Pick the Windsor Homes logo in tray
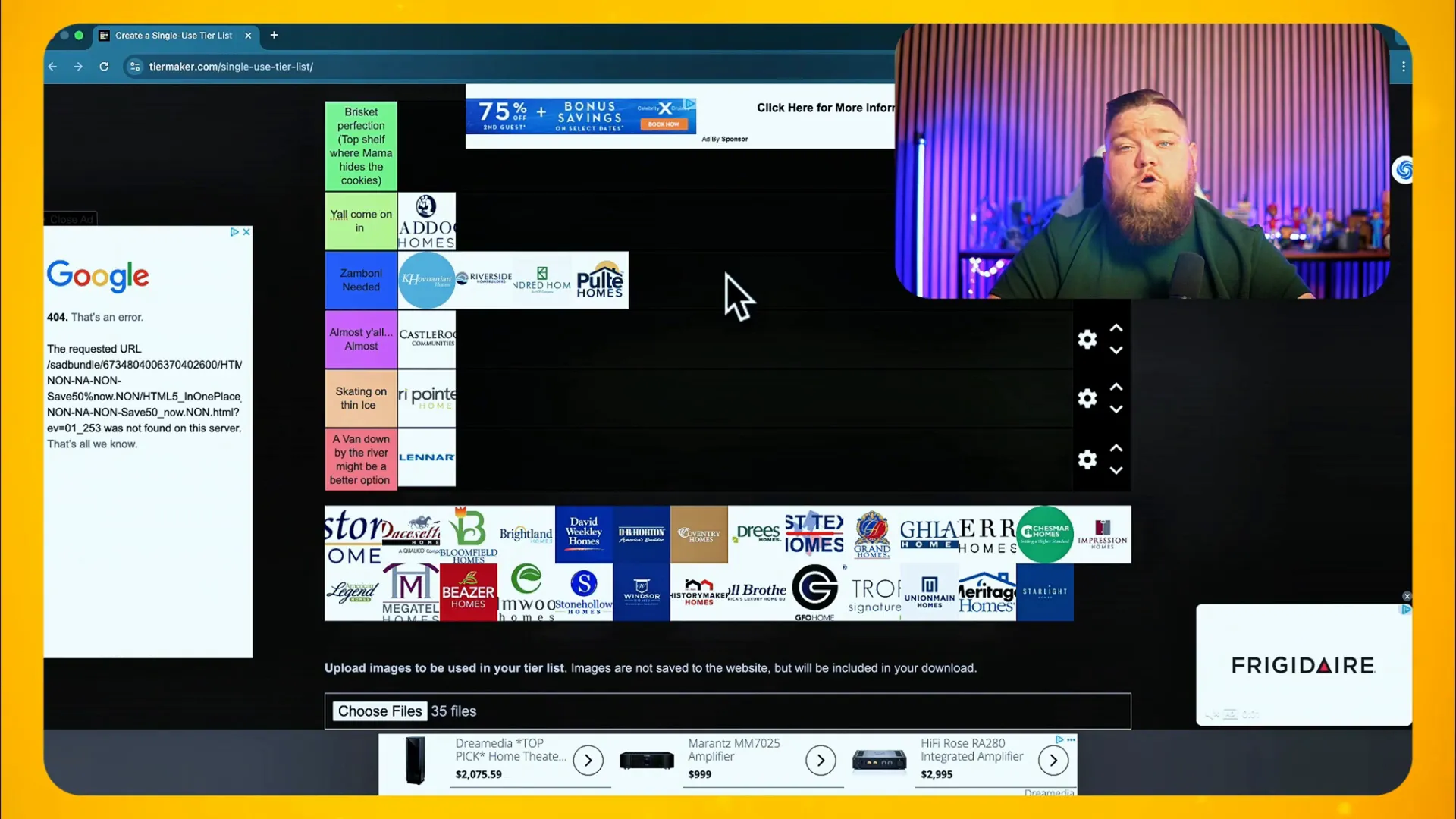1456x819 pixels. (x=642, y=592)
